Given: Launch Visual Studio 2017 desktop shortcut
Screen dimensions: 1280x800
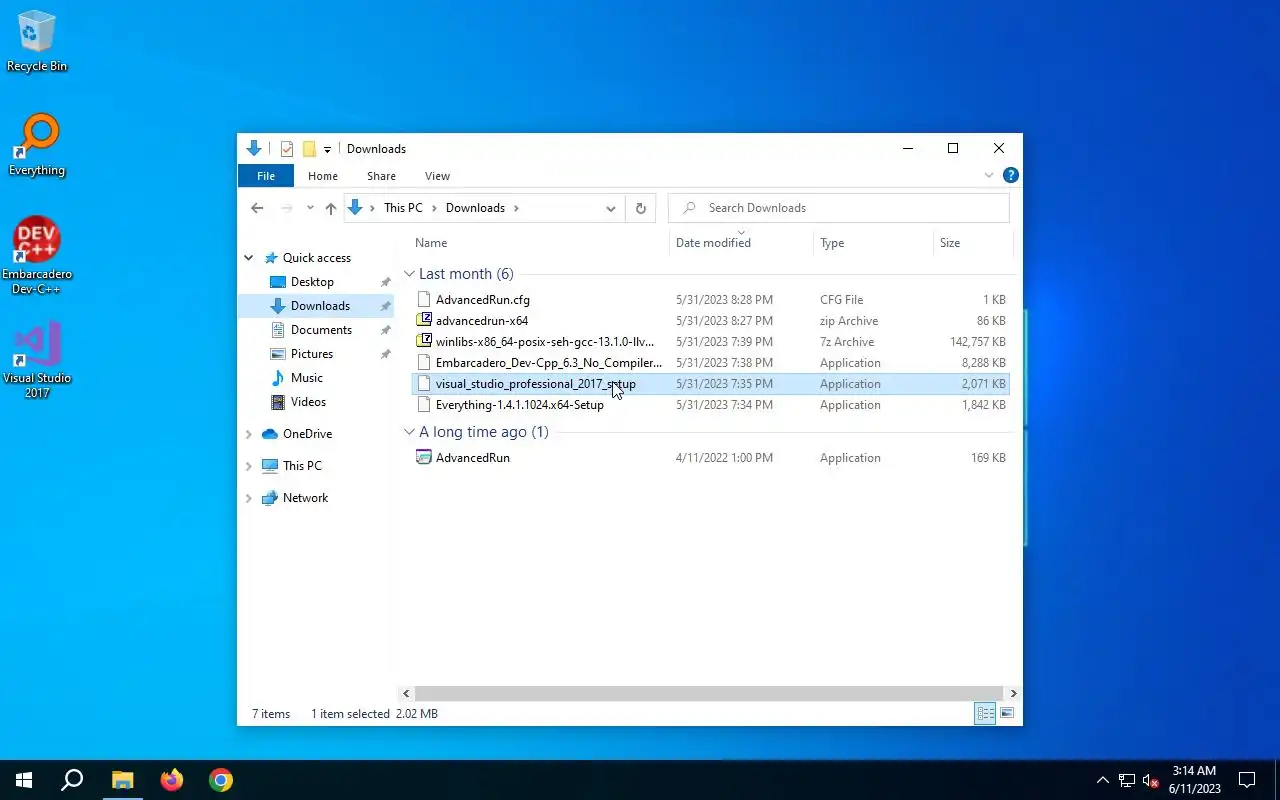Looking at the screenshot, I should click(x=37, y=360).
